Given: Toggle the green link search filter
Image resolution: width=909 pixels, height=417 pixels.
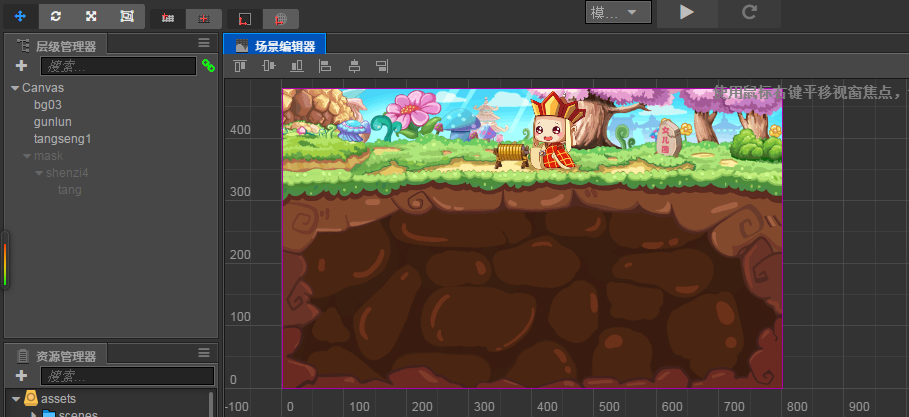Looking at the screenshot, I should point(208,66).
